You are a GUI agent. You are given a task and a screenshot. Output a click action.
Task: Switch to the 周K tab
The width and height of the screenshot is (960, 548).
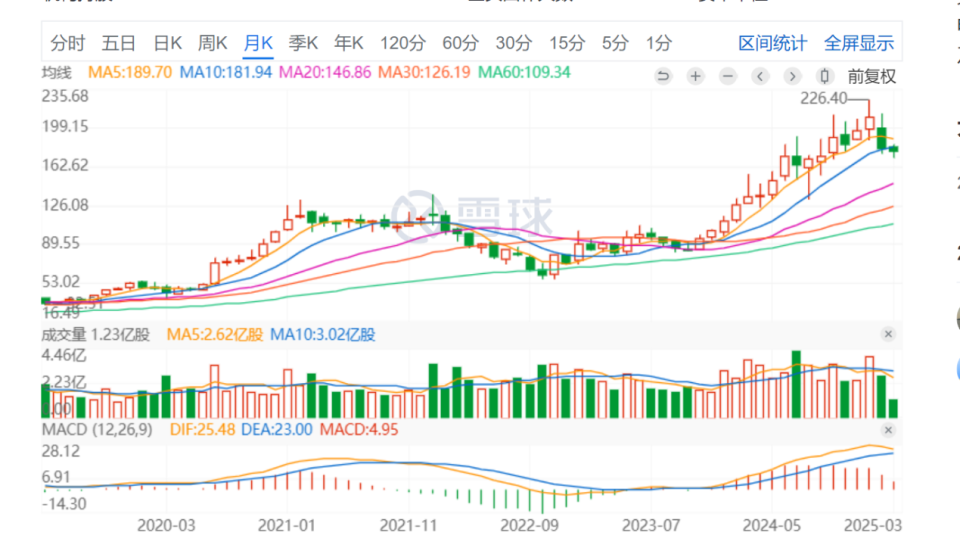click(x=212, y=43)
